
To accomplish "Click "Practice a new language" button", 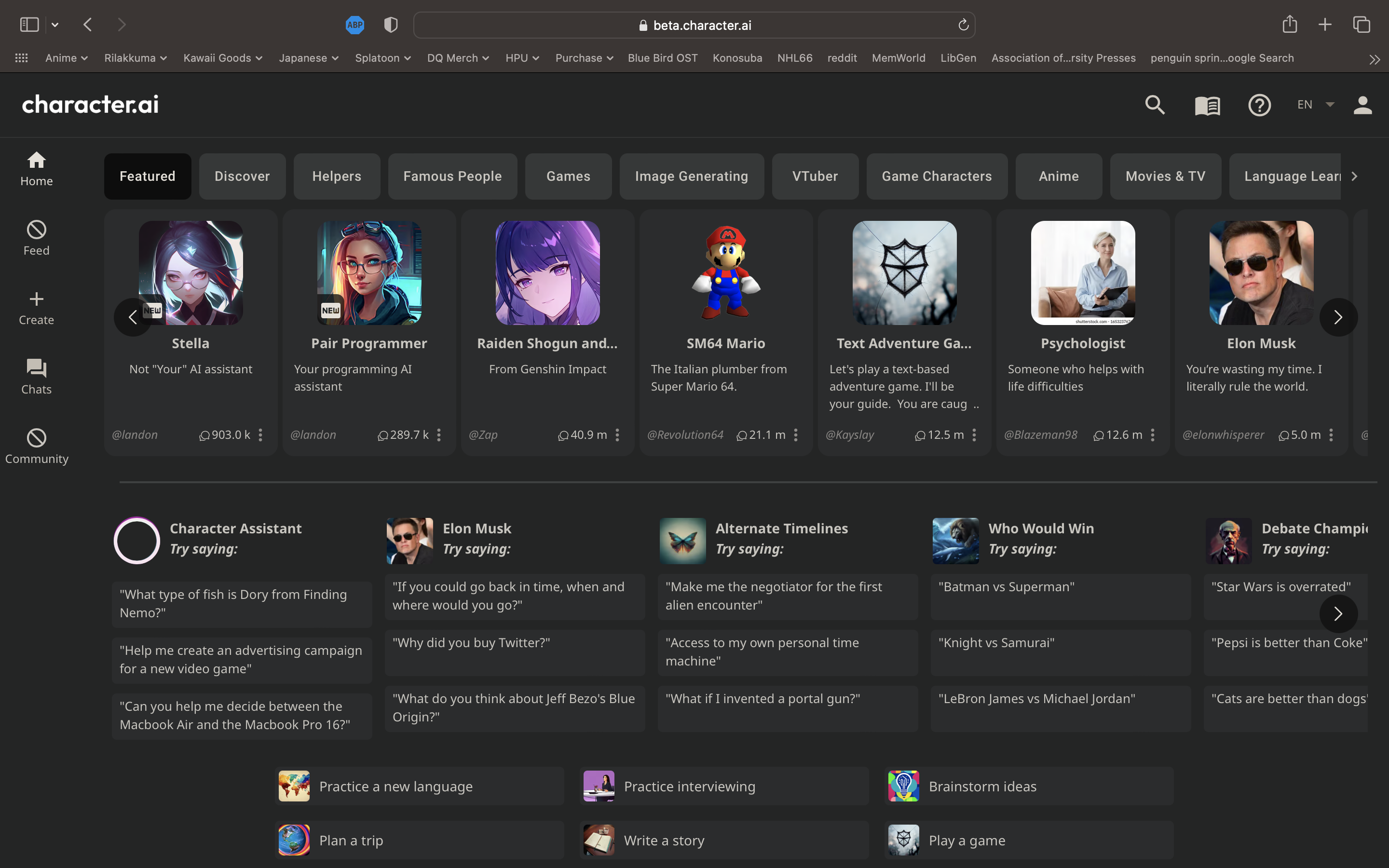I will click(x=419, y=786).
